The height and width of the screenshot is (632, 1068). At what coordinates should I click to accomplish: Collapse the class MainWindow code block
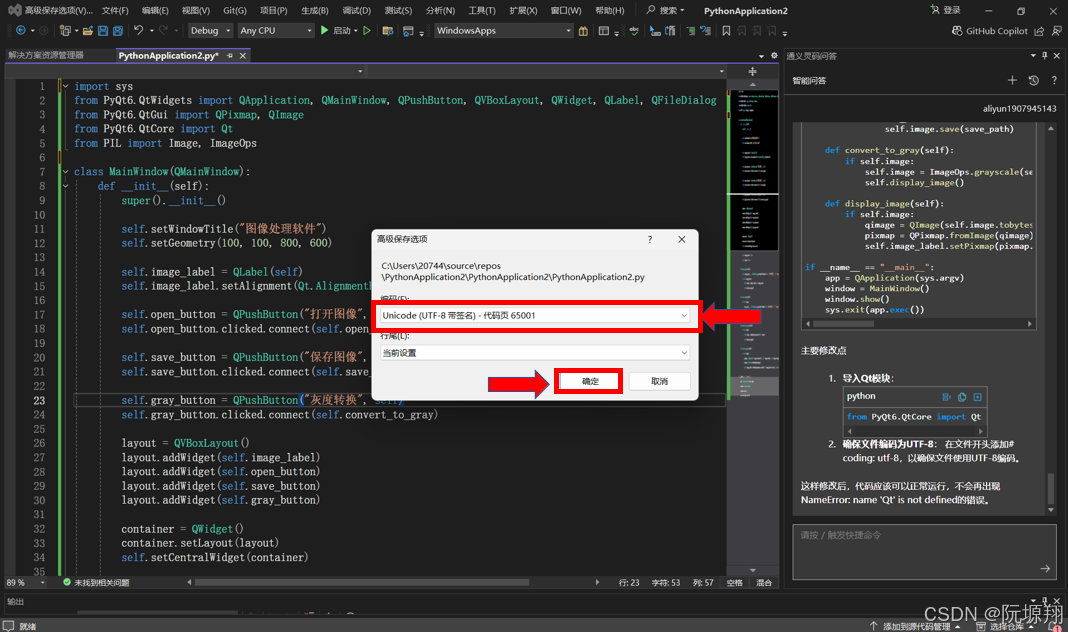click(65, 172)
